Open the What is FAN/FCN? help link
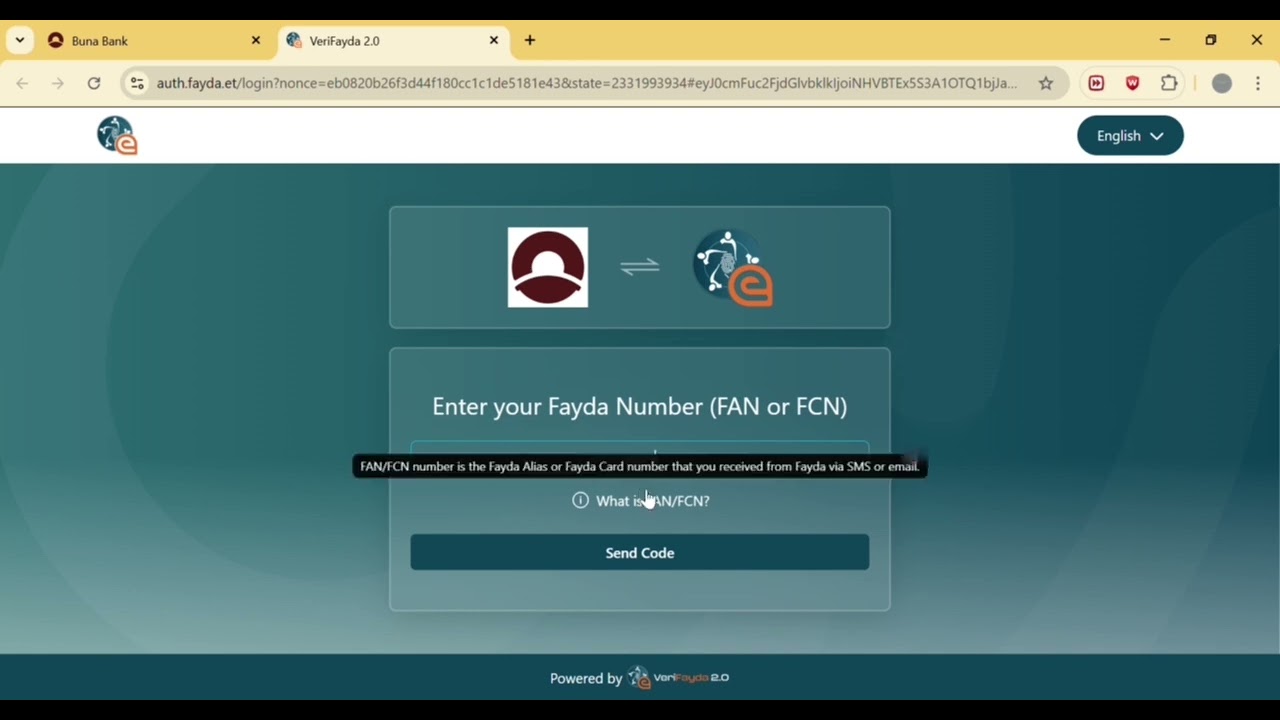Screen dimensions: 1280x720 (x=653, y=501)
